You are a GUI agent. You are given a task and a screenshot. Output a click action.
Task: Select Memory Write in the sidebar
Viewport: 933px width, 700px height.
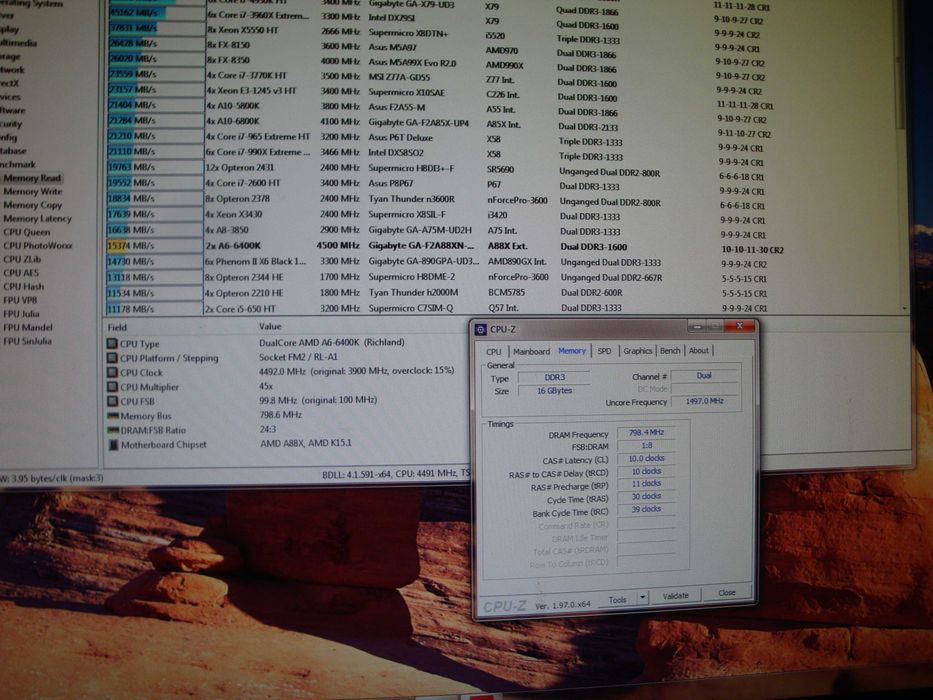[32, 192]
